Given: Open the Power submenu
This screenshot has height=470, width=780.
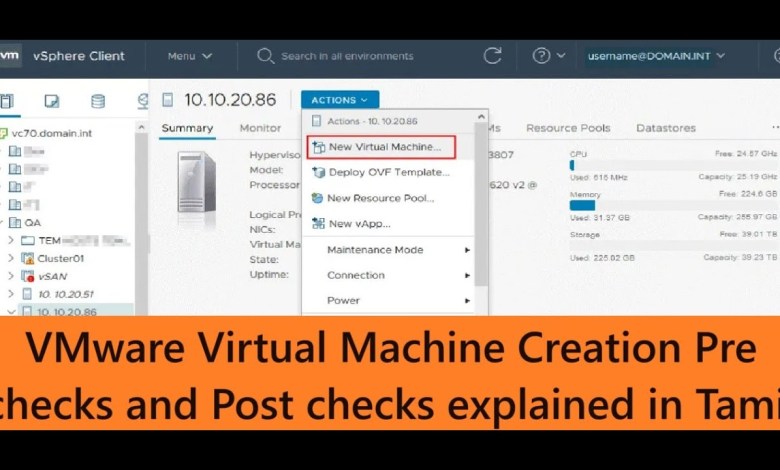Looking at the screenshot, I should 388,301.
